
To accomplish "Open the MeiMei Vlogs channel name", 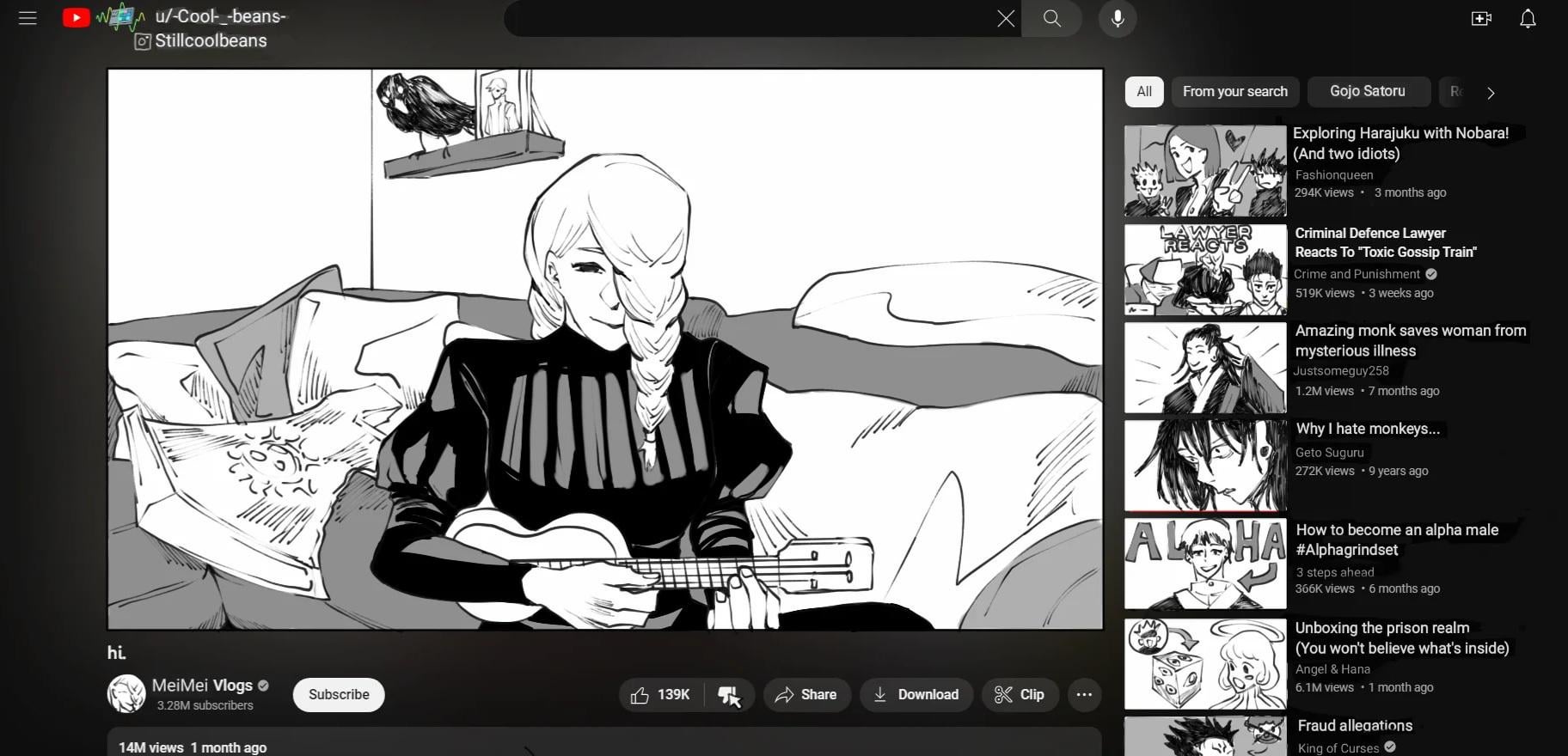I will click(x=202, y=686).
